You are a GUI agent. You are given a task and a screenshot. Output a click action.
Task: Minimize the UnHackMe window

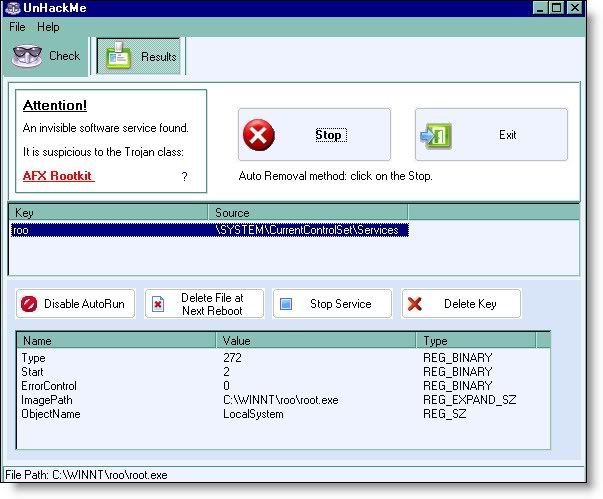pos(540,8)
